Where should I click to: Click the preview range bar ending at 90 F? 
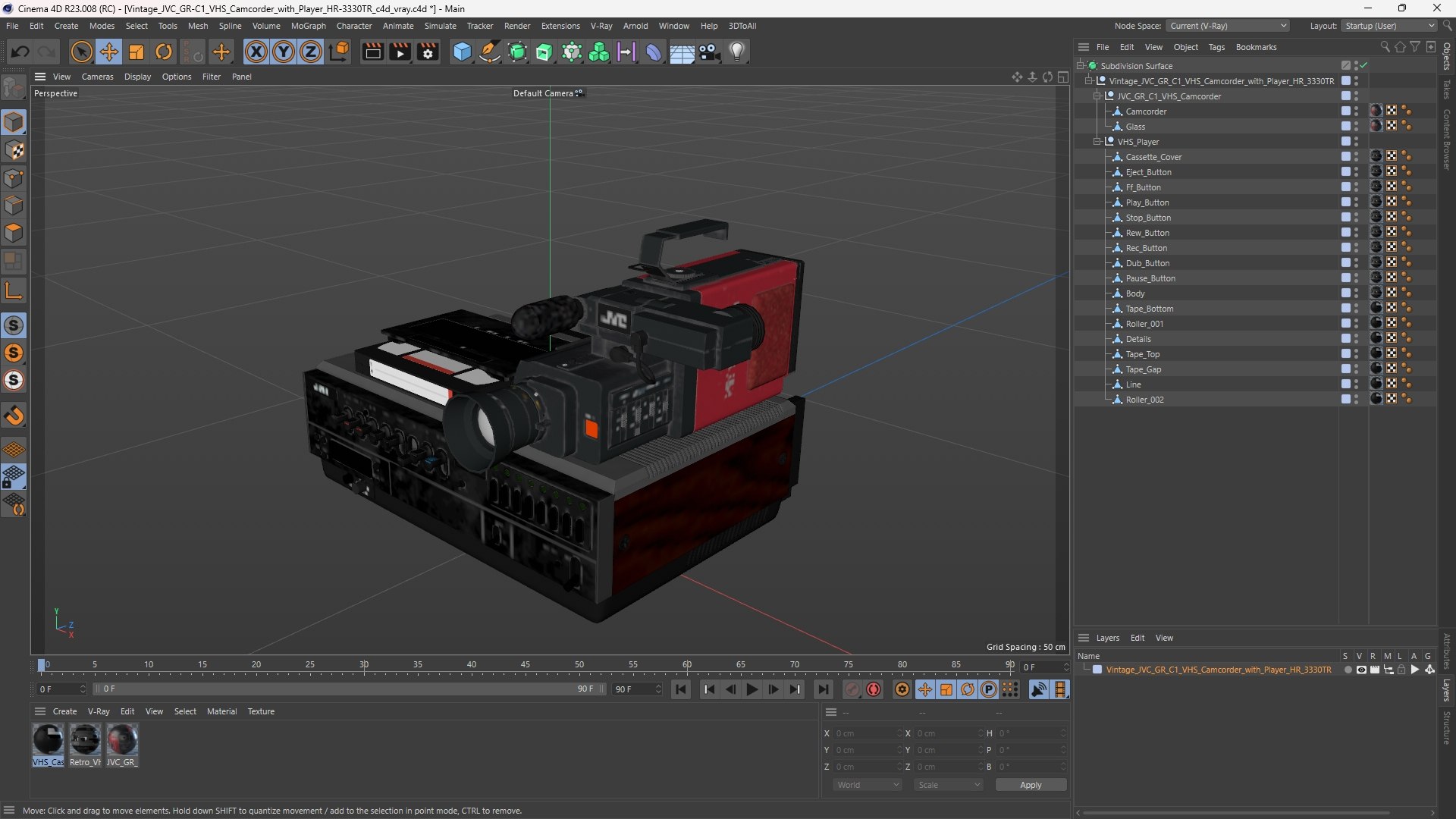350,689
